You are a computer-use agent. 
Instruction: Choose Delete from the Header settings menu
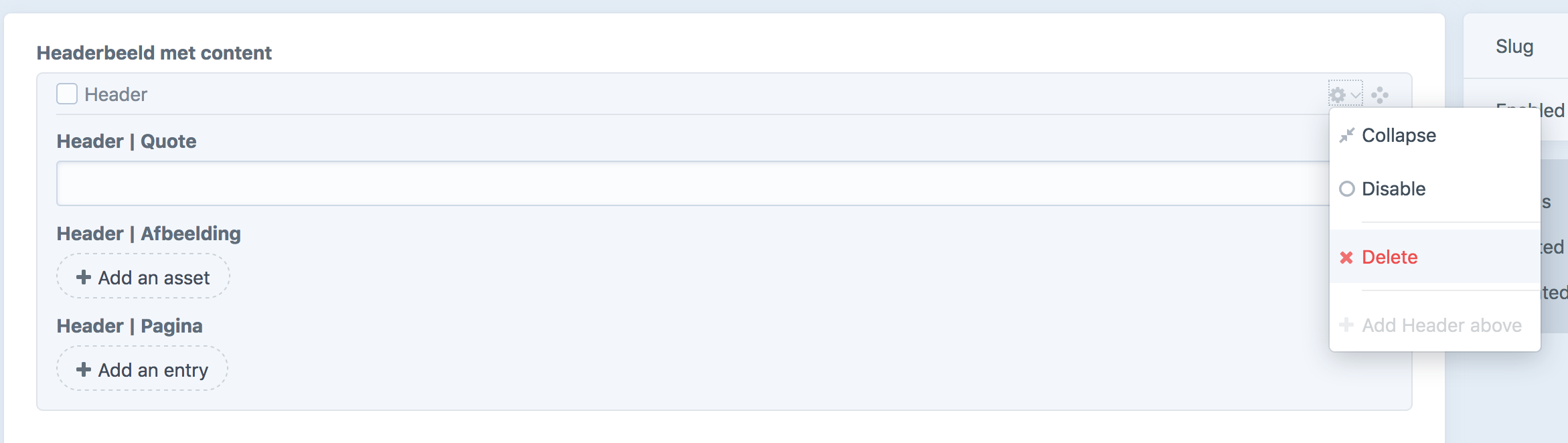[x=1389, y=257]
